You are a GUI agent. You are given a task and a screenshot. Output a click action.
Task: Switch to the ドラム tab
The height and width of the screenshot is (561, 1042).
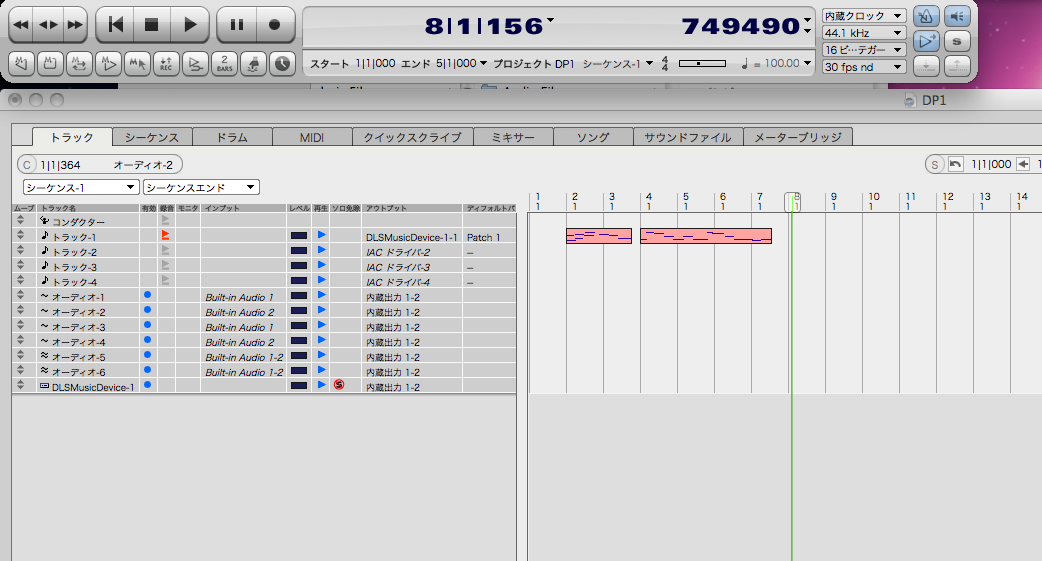pos(232,138)
